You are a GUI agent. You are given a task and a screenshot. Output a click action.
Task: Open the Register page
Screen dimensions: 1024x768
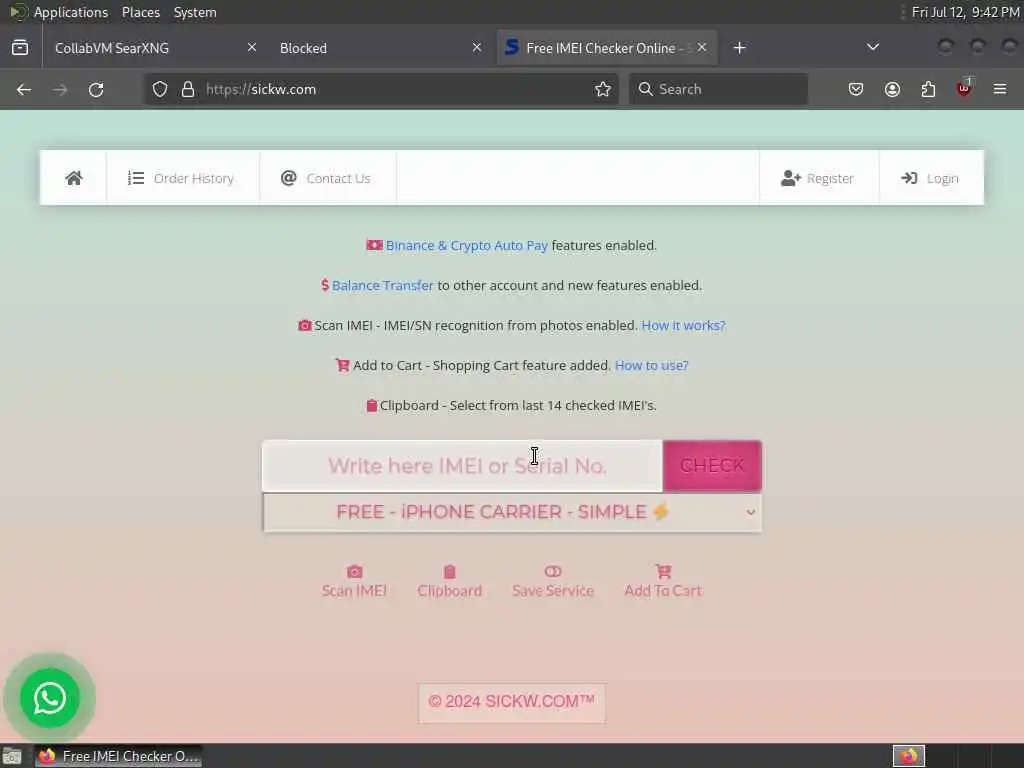(x=818, y=178)
